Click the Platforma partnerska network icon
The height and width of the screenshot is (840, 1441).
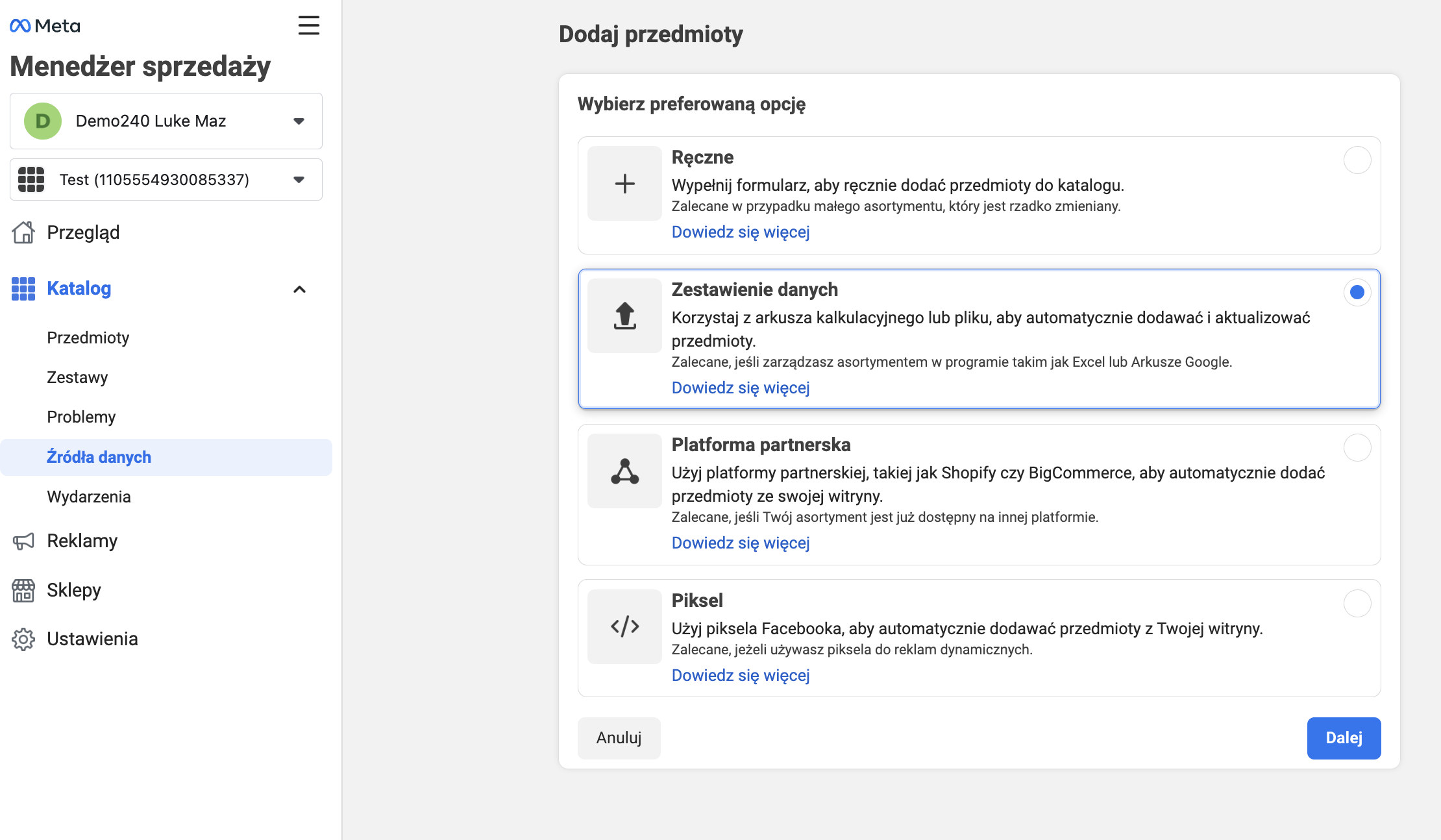pos(624,471)
